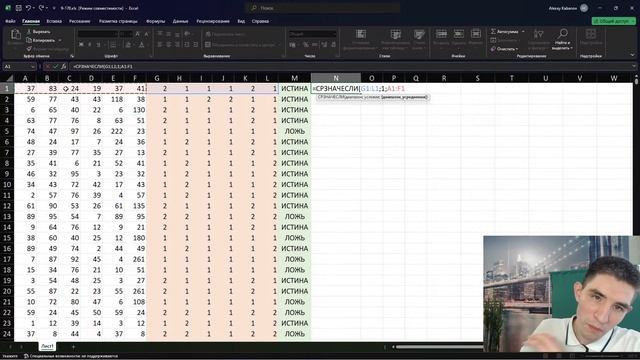Viewport: 640px width, 360px height.
Task: Click the Автосумма sigma button
Action: [505, 31]
